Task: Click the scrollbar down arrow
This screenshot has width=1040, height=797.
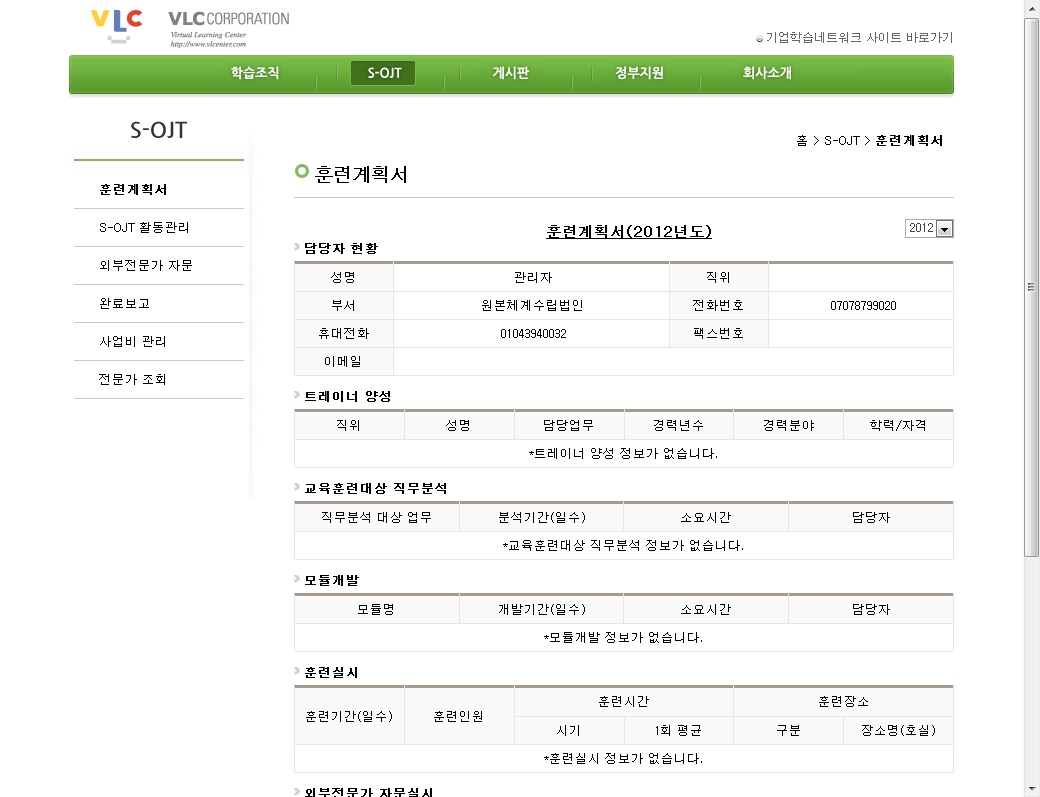Action: [1031, 790]
